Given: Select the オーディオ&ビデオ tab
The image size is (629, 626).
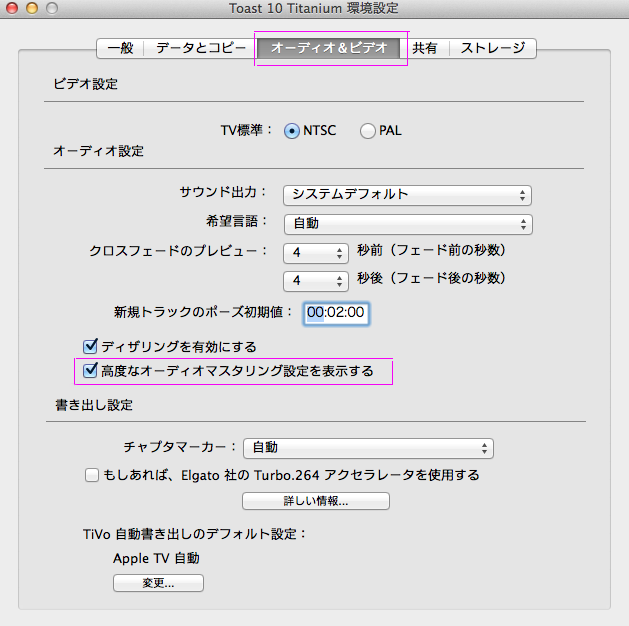Looking at the screenshot, I should (329, 48).
